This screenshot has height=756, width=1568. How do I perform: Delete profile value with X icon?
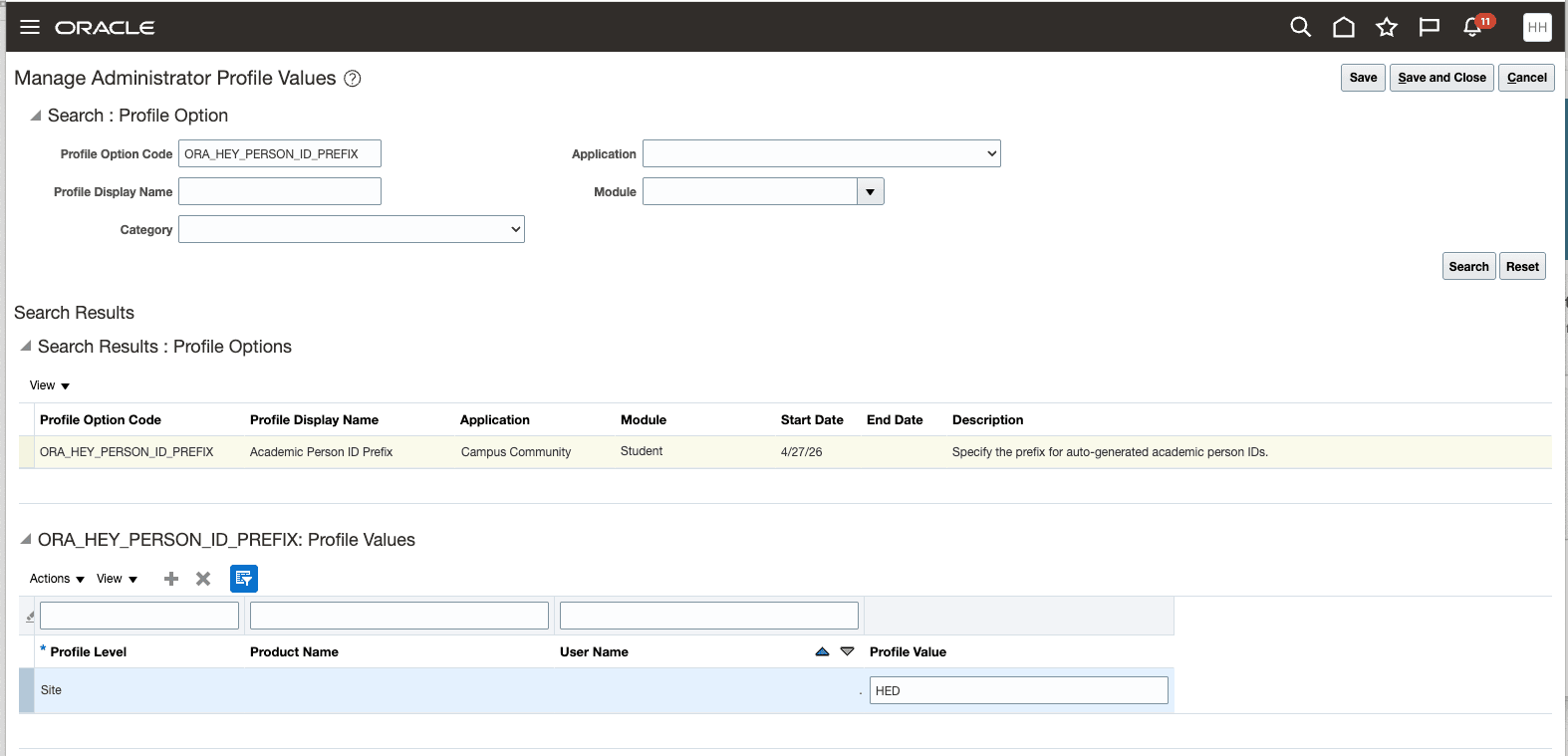coord(203,579)
